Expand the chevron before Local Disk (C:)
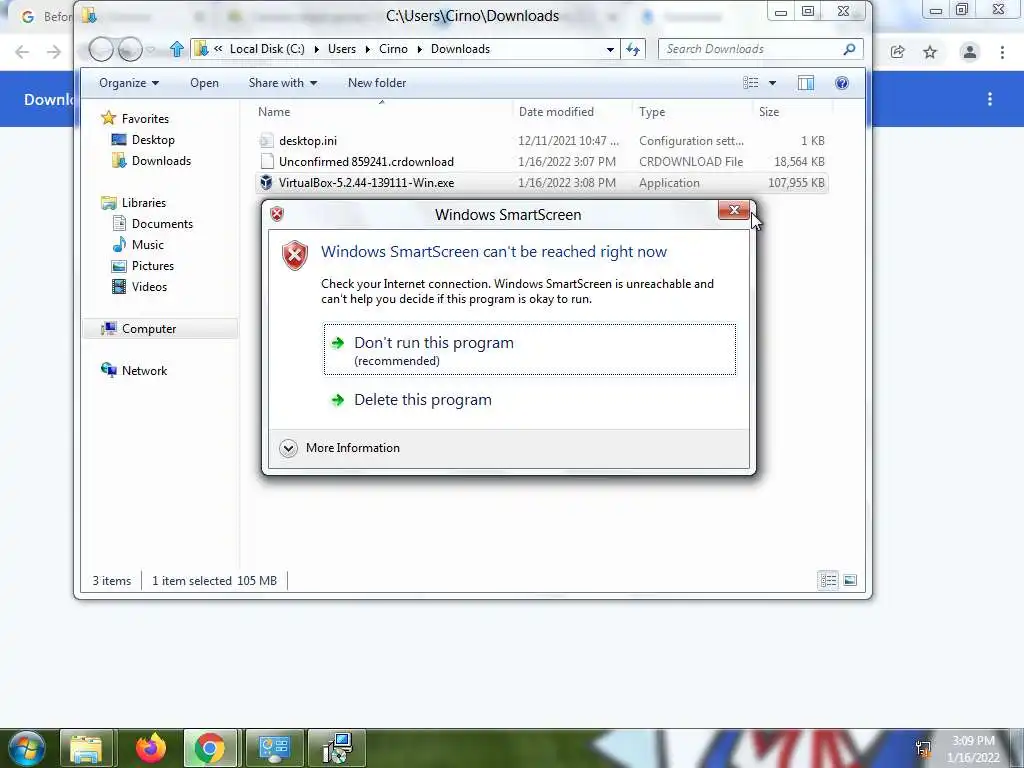The width and height of the screenshot is (1024, 768). tap(218, 49)
